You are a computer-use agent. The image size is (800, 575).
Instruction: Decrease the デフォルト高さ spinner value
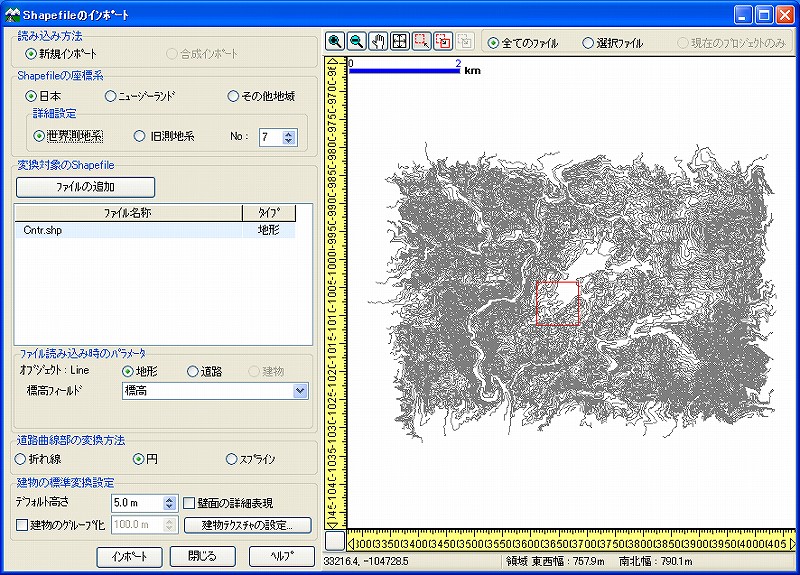pyautogui.click(x=170, y=507)
